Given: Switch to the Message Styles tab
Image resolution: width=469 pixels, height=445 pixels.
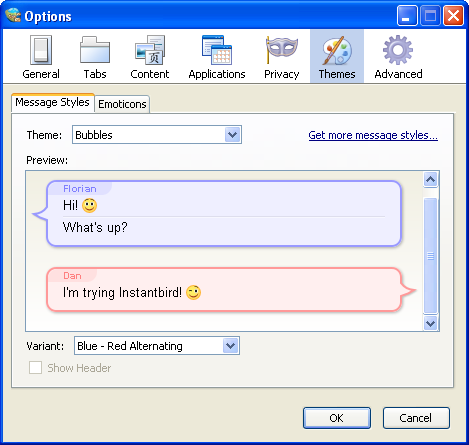Looking at the screenshot, I should (x=53, y=102).
